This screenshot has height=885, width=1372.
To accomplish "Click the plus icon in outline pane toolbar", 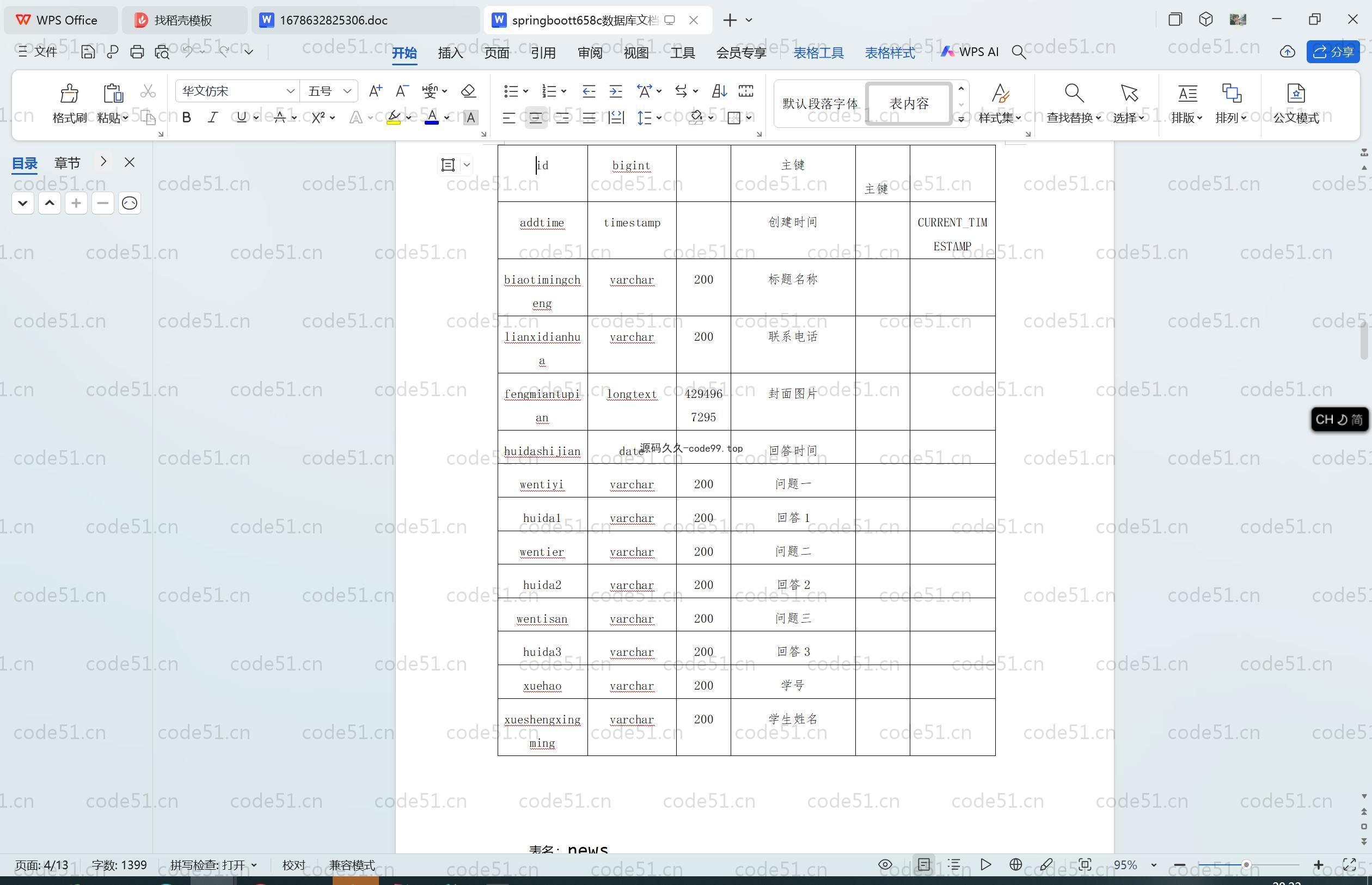I will pos(76,203).
